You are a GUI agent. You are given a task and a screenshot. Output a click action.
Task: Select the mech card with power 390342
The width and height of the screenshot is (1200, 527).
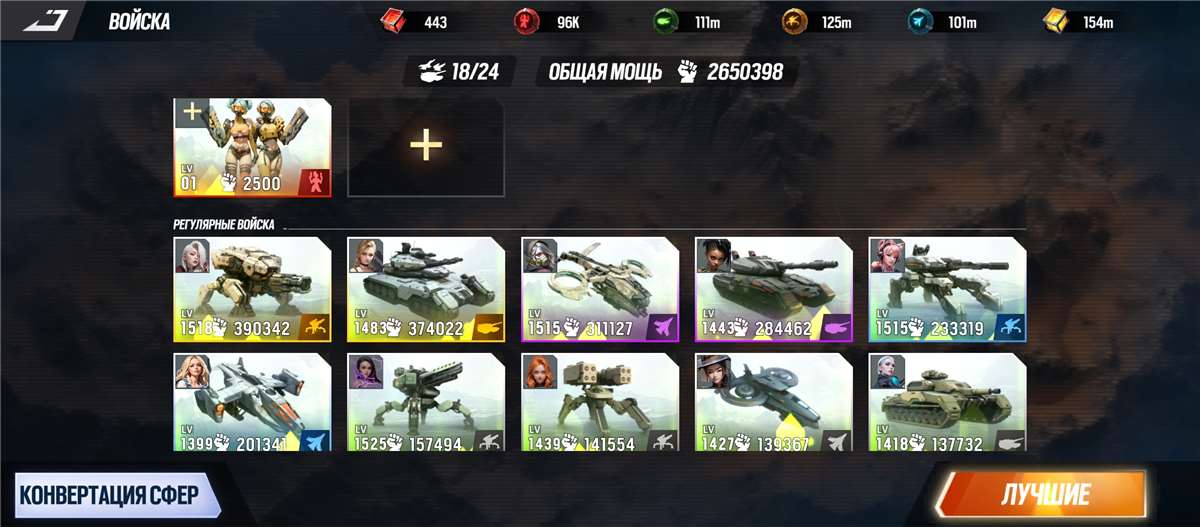point(252,289)
